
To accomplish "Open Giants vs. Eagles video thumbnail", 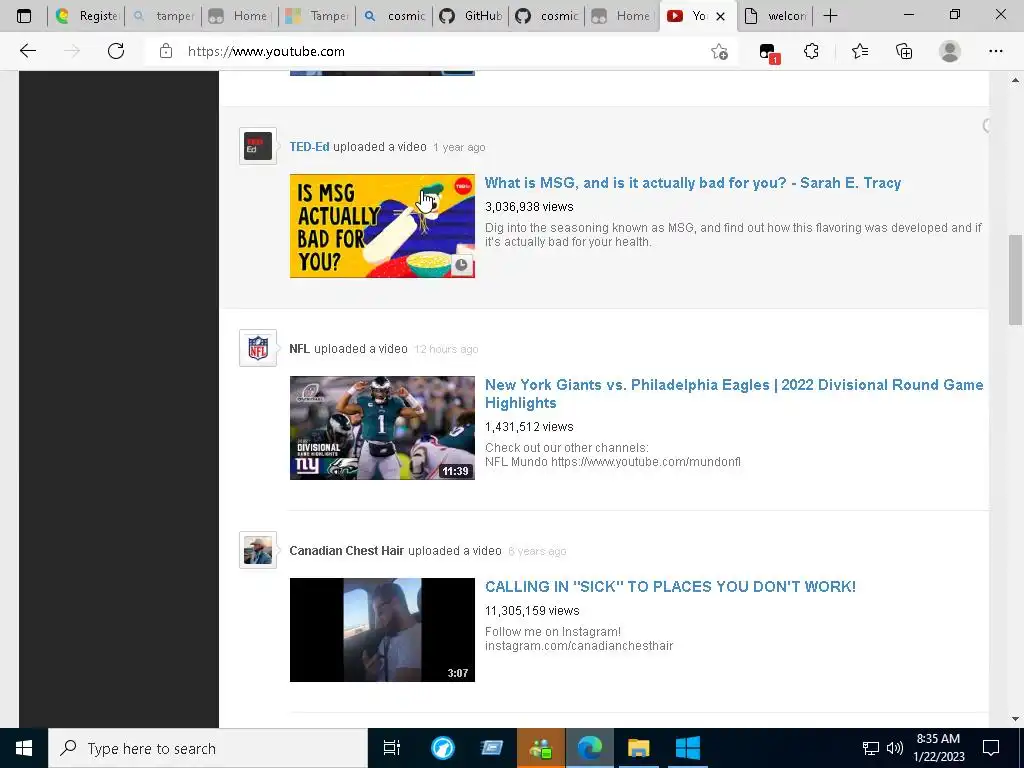I will 382,428.
